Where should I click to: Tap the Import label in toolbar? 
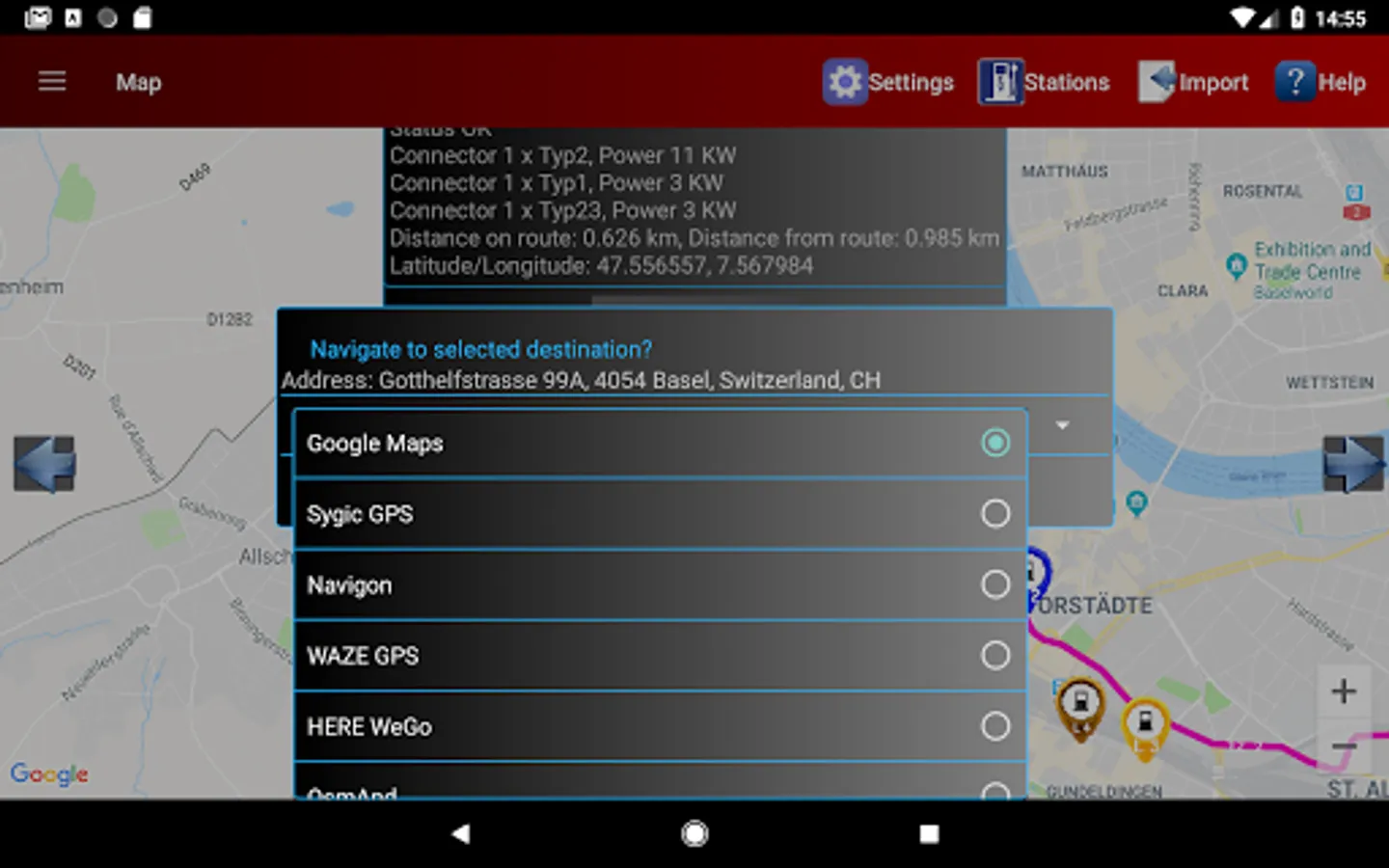point(1213,83)
